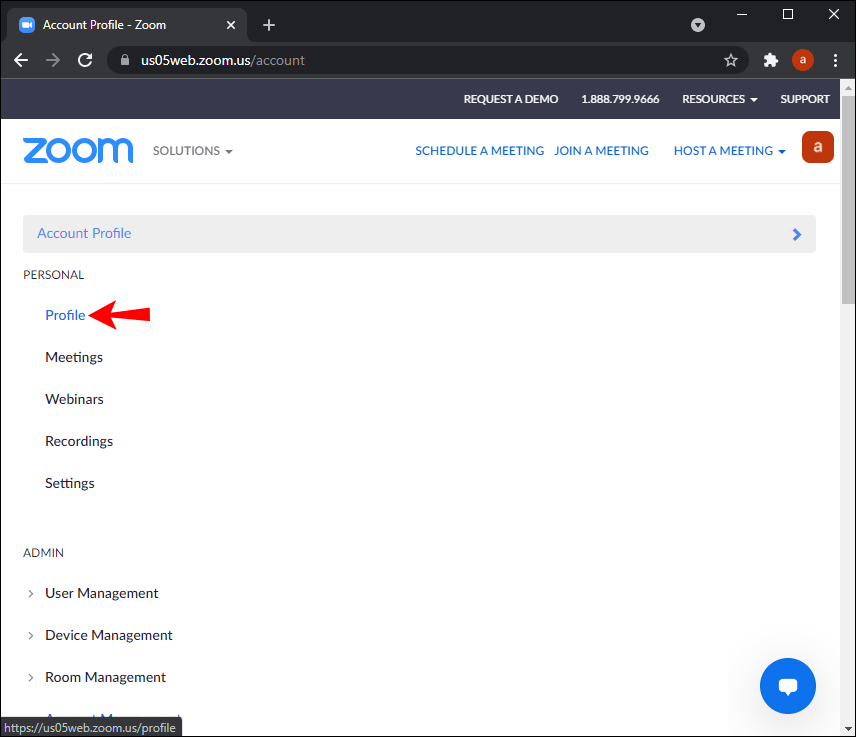Open the Zoom home page via the logo
Screen dimensions: 856x737
(x=78, y=150)
